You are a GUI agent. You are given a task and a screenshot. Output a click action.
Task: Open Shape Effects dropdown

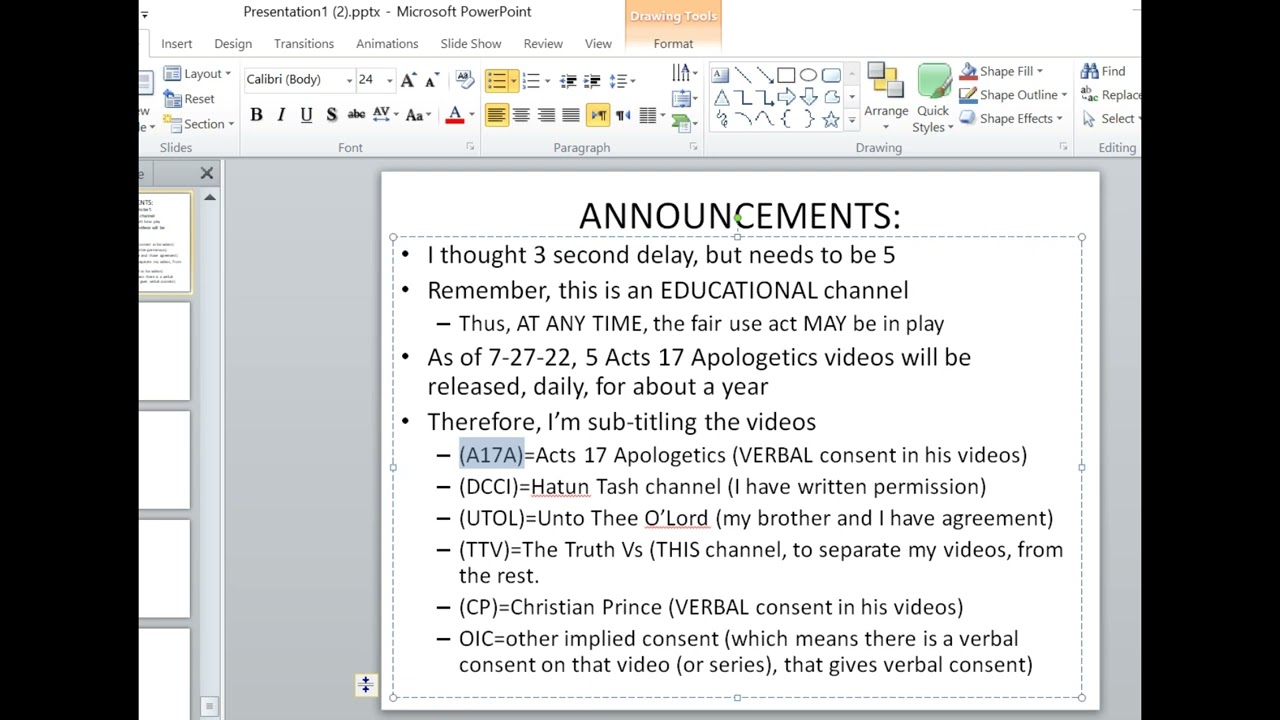tap(1010, 118)
